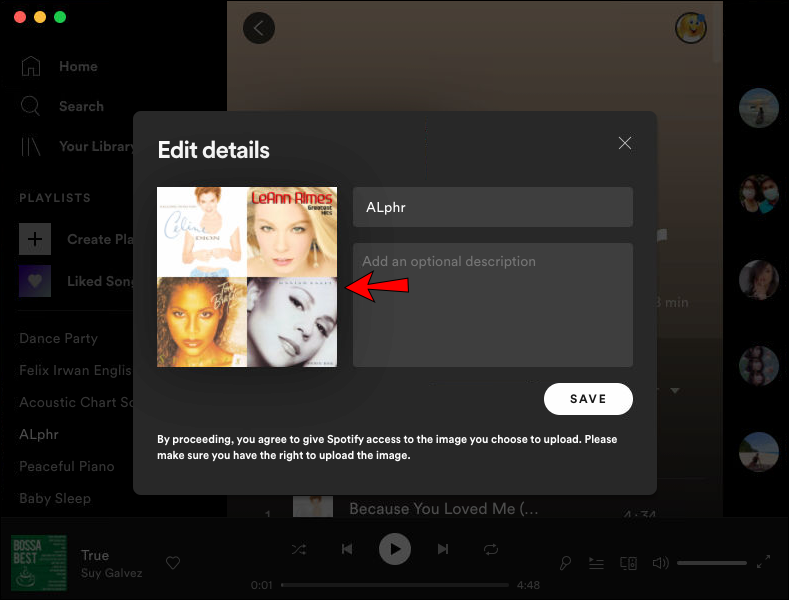Play the current song
This screenshot has width=789, height=600.
tap(394, 549)
